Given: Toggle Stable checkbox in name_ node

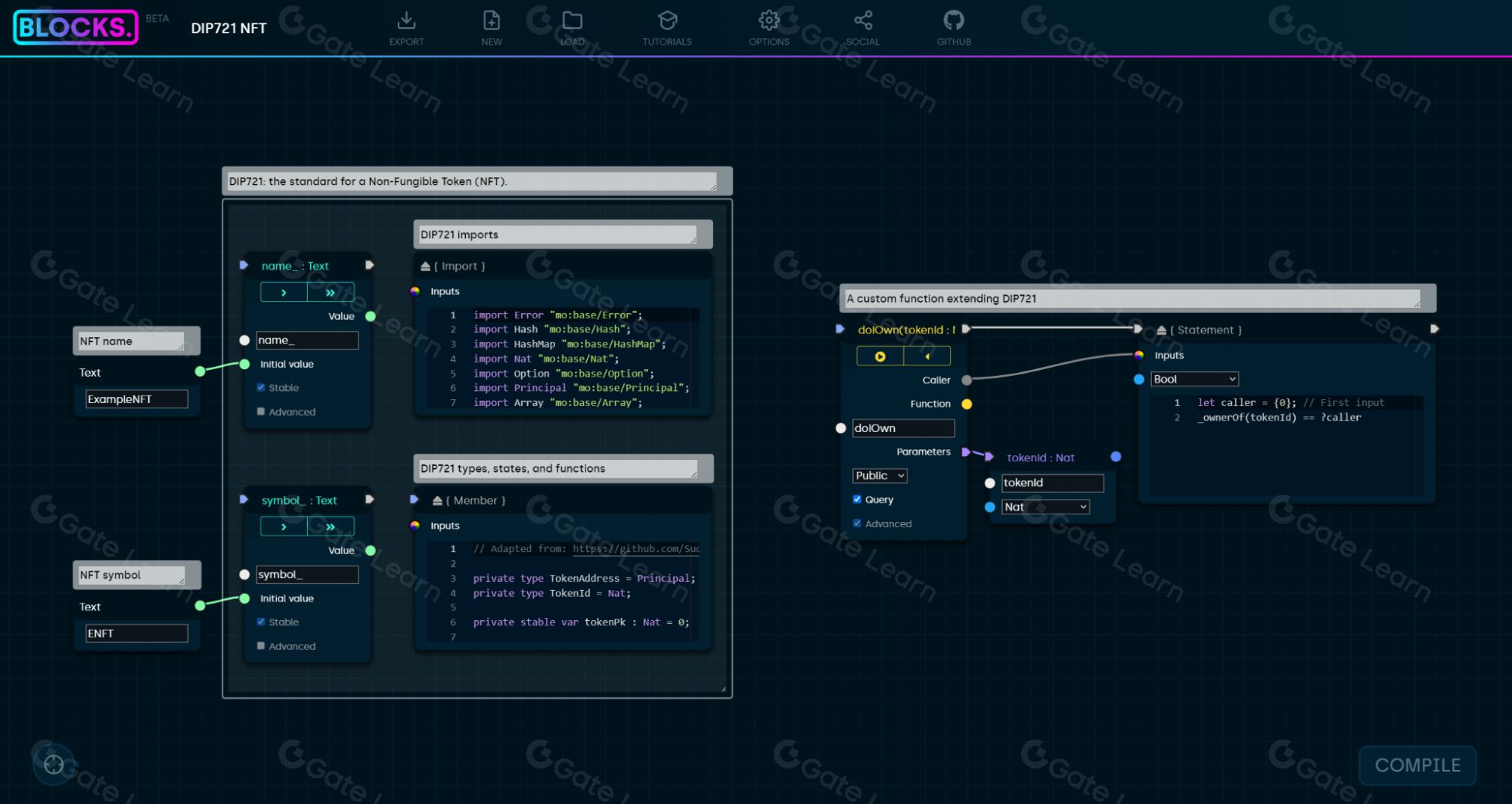Looking at the screenshot, I should coord(261,387).
